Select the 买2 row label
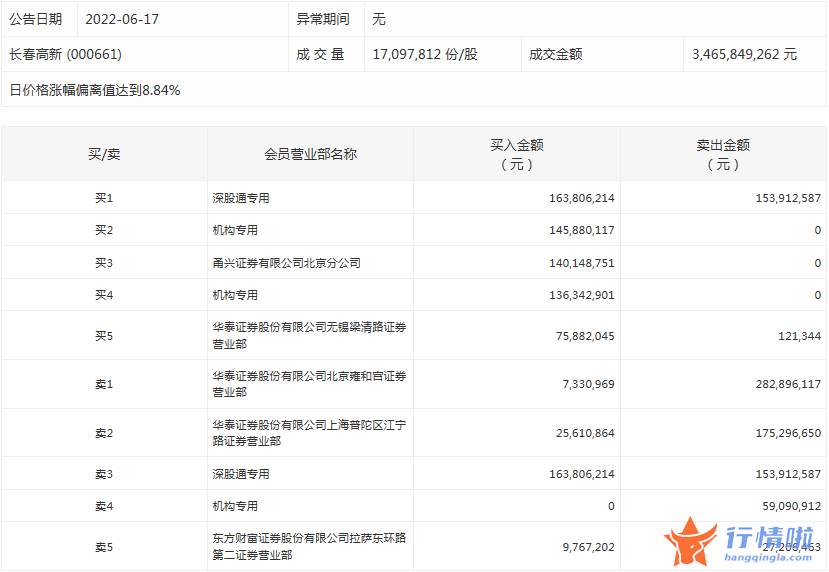829x572 pixels. pyautogui.click(x=104, y=230)
